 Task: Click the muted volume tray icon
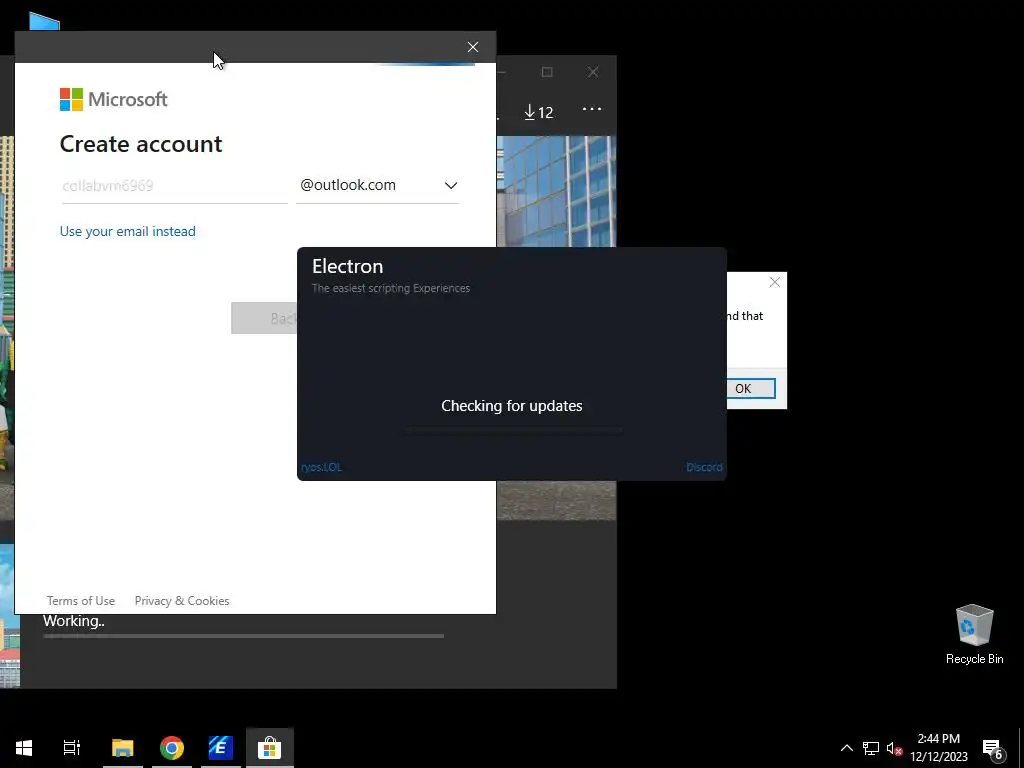coord(894,748)
